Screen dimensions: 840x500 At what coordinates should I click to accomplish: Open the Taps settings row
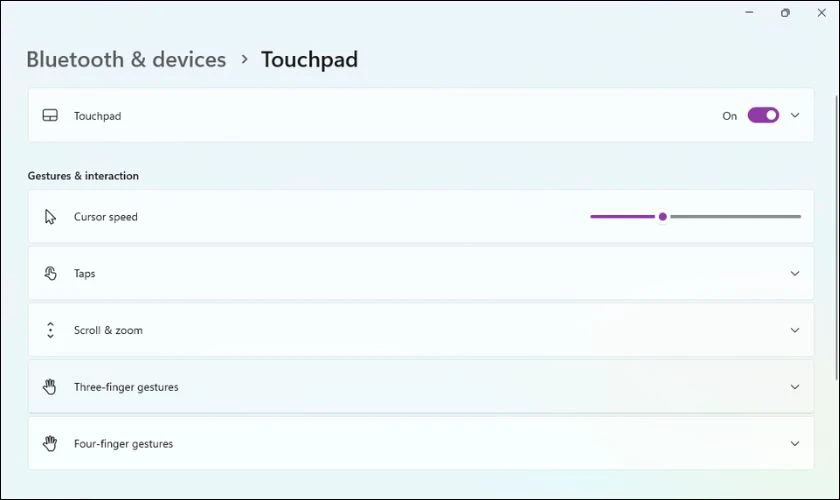tap(400, 273)
